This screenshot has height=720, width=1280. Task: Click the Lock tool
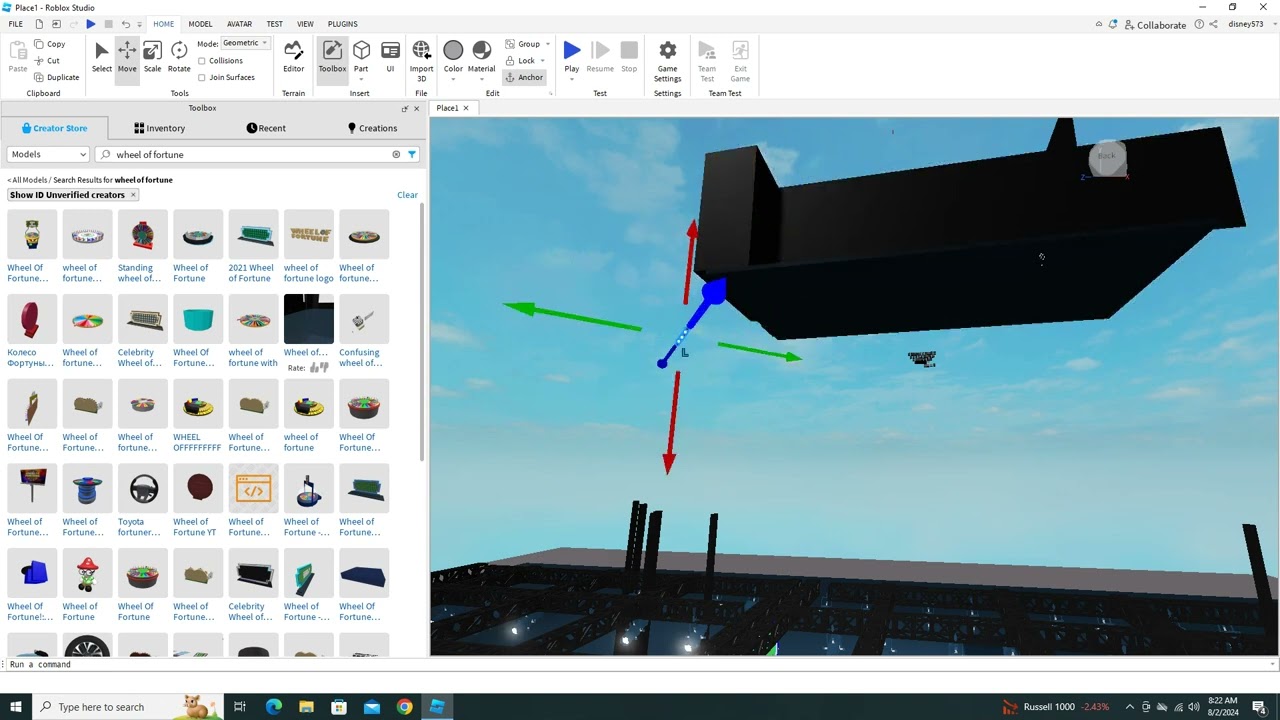coord(520,61)
